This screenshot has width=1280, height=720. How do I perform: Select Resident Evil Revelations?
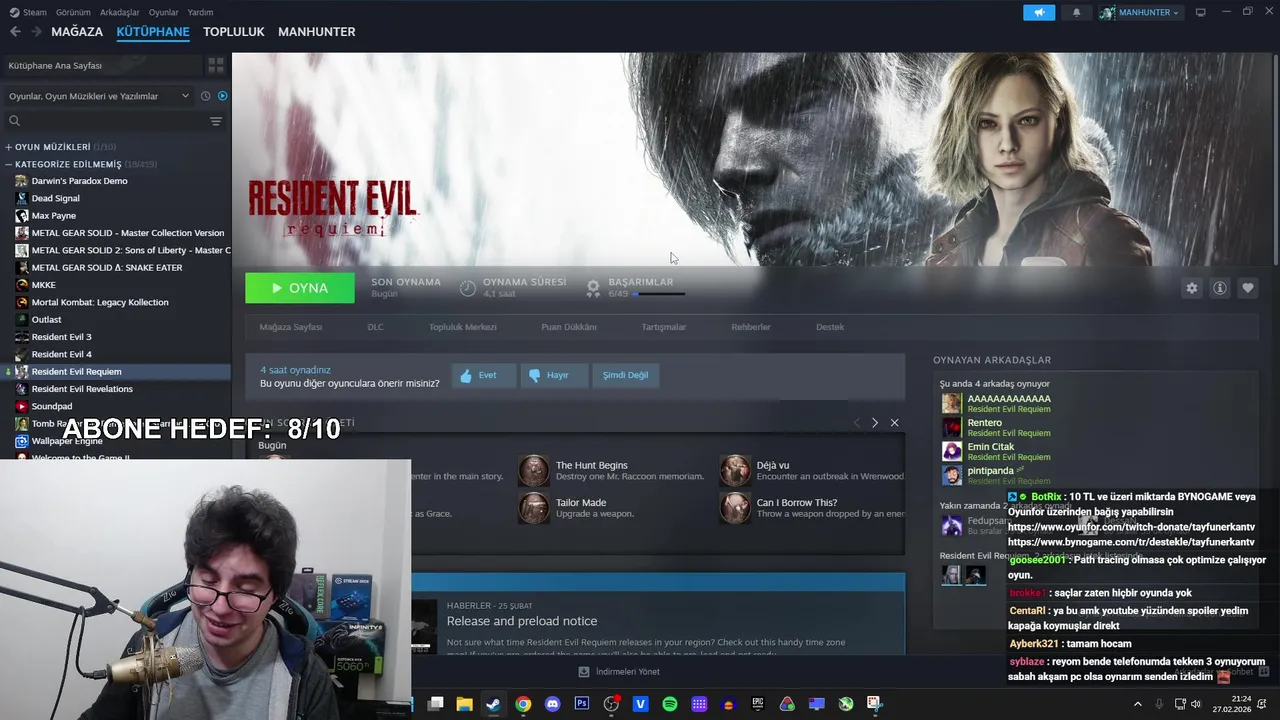click(x=81, y=389)
